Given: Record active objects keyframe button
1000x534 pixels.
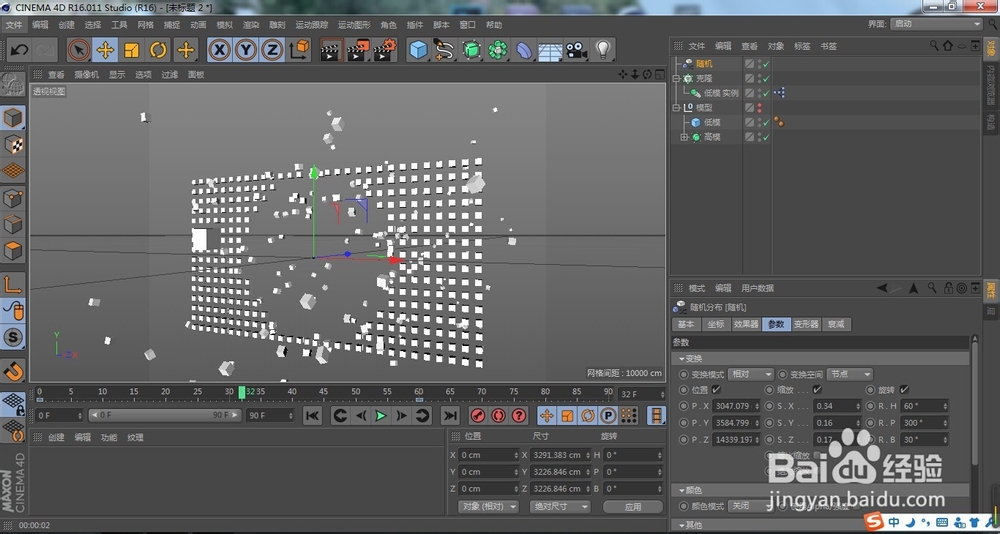Looking at the screenshot, I should (x=477, y=416).
